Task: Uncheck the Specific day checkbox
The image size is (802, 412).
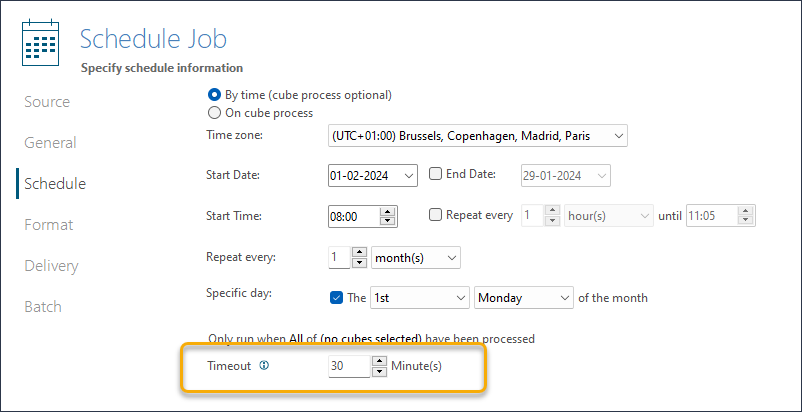Action: pyautogui.click(x=336, y=297)
